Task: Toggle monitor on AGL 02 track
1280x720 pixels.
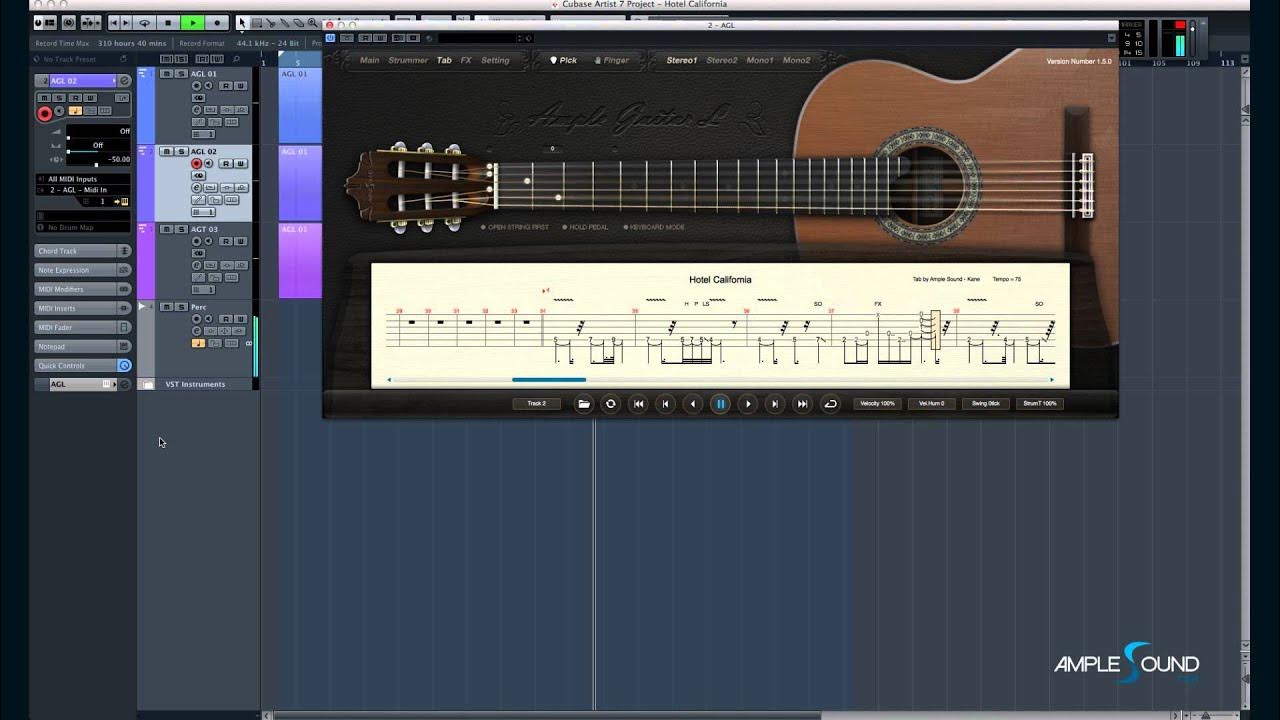Action: pyautogui.click(x=209, y=163)
